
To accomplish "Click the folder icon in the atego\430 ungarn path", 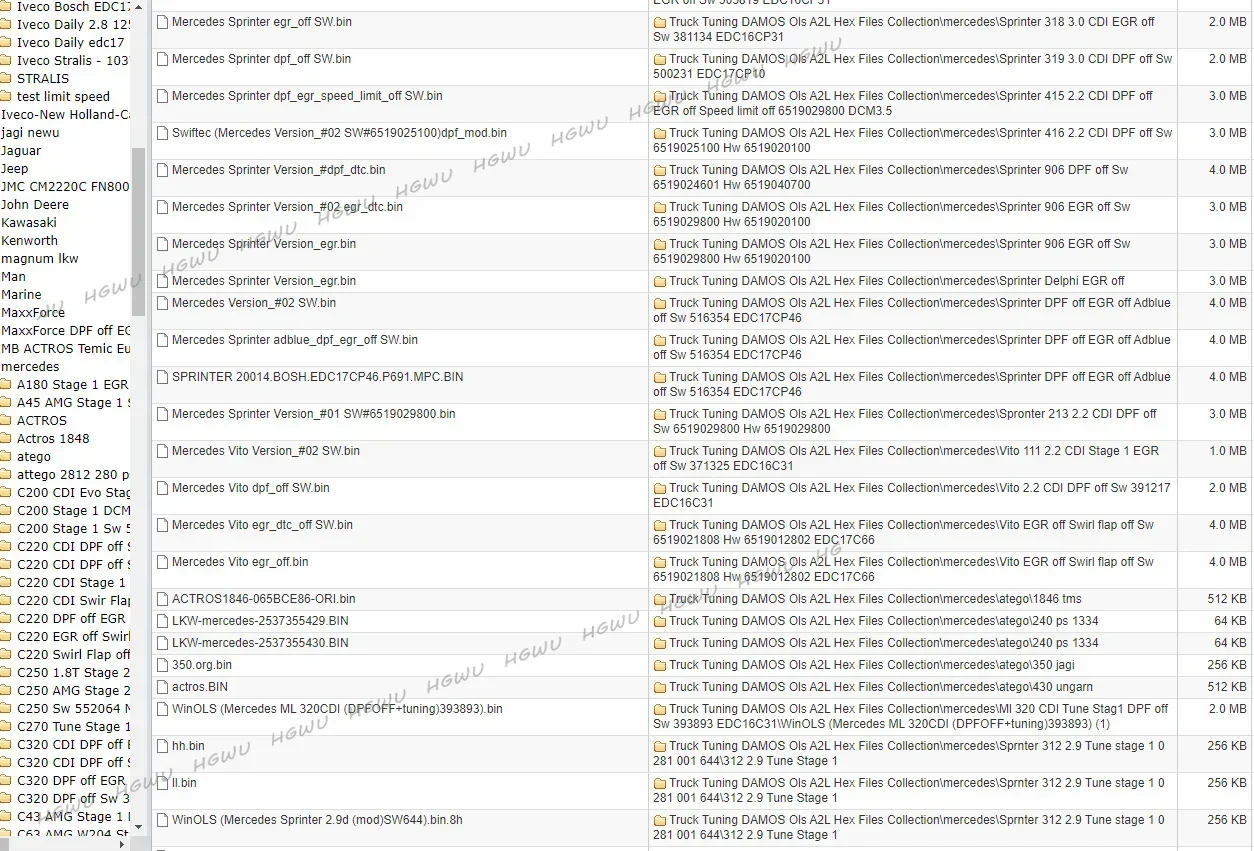I will click(660, 687).
